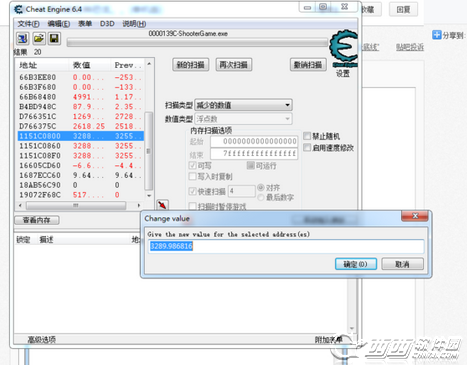The width and height of the screenshot is (467, 365).
Task: Click the horizontal scrollbar under address list
Action: (80, 205)
